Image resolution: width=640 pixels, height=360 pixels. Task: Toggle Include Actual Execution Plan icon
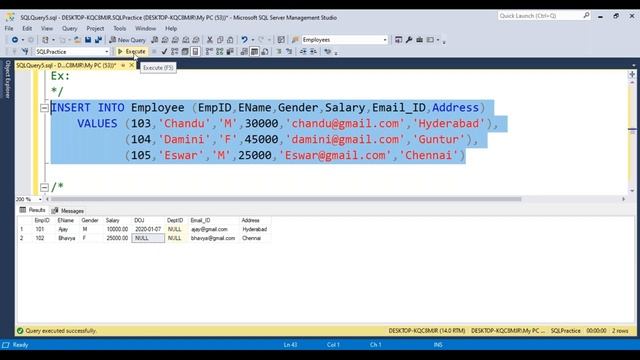click(209, 51)
